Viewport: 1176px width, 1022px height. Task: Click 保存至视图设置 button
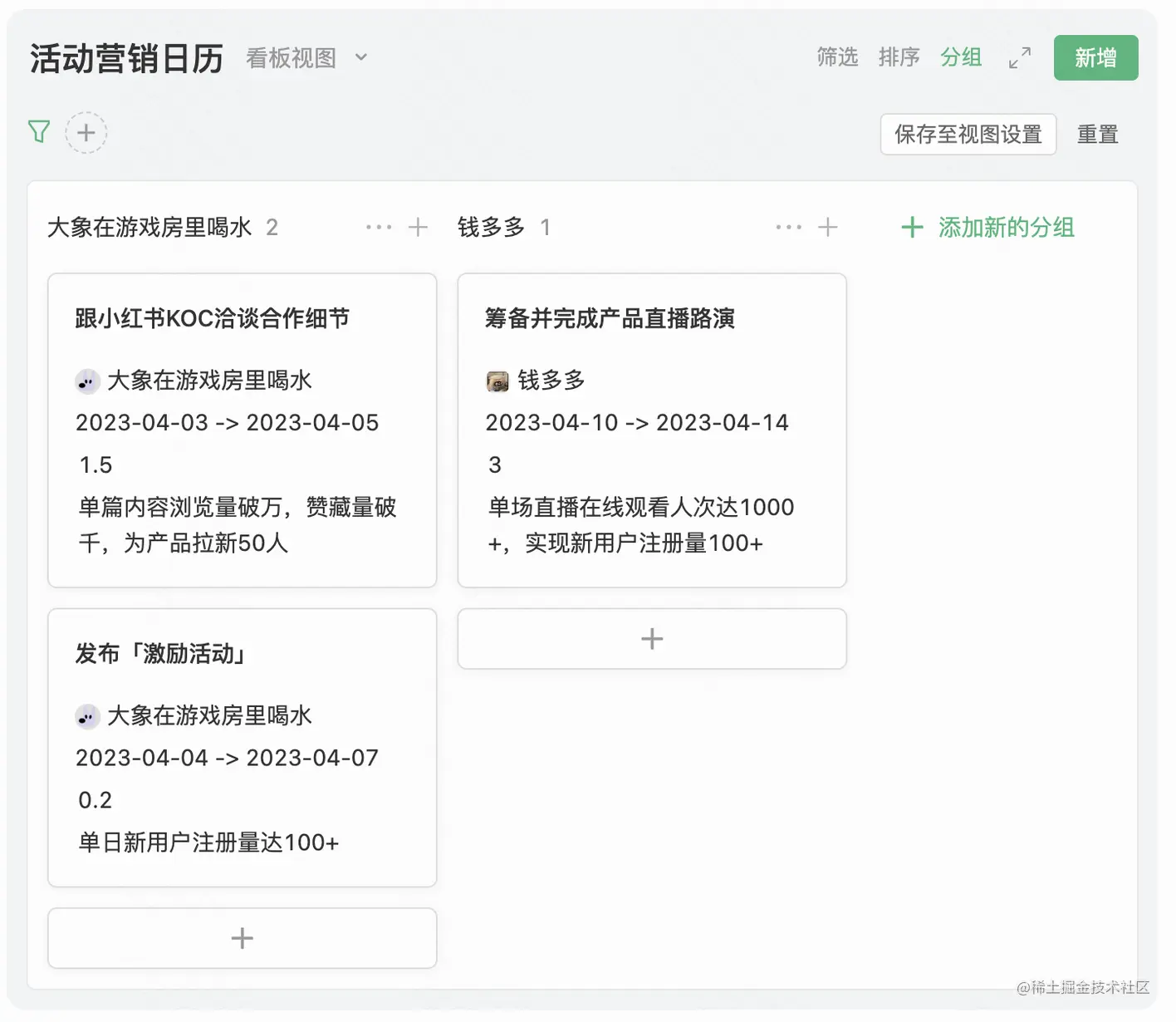(968, 134)
